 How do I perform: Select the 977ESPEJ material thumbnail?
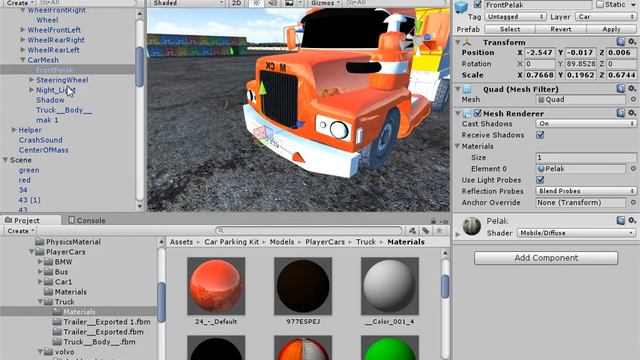[x=303, y=286]
